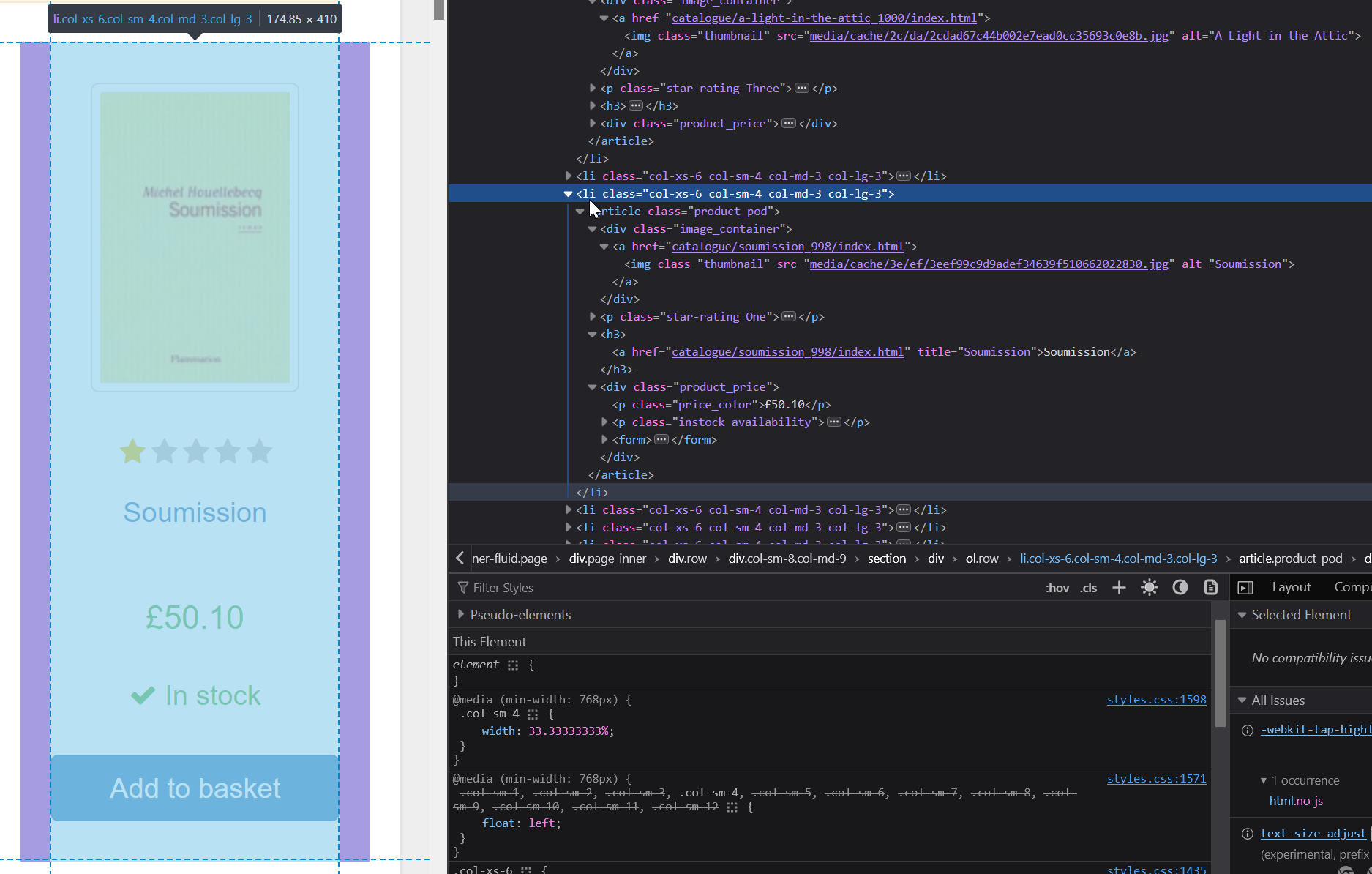1372x874 pixels.
Task: Toggle print media simulation icon
Action: click(1211, 587)
